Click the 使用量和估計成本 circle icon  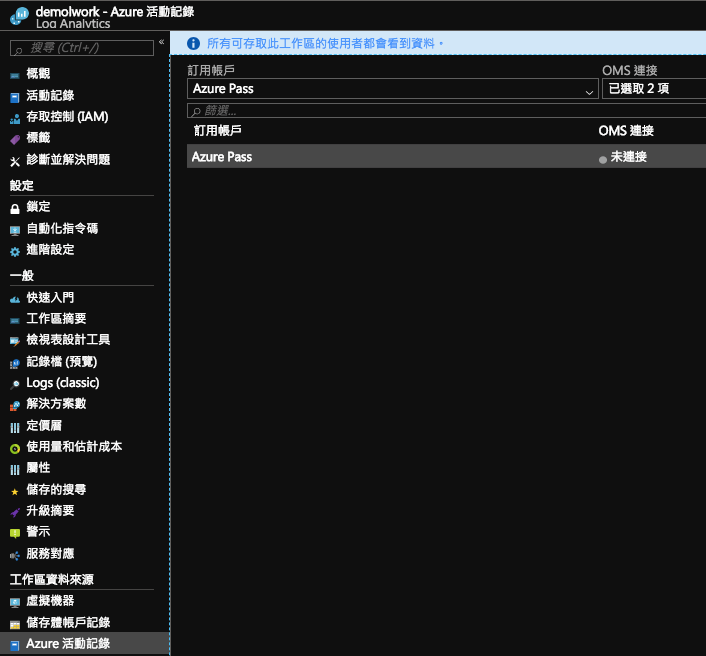tap(15, 448)
